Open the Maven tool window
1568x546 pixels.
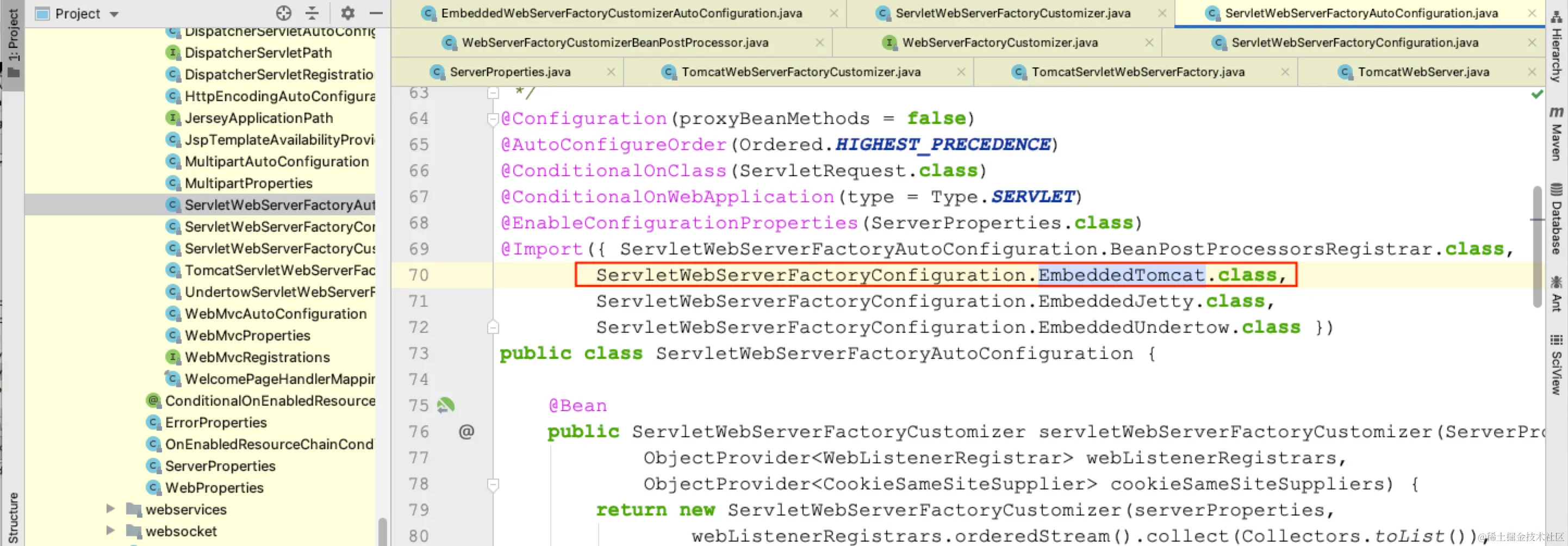pyautogui.click(x=1557, y=134)
